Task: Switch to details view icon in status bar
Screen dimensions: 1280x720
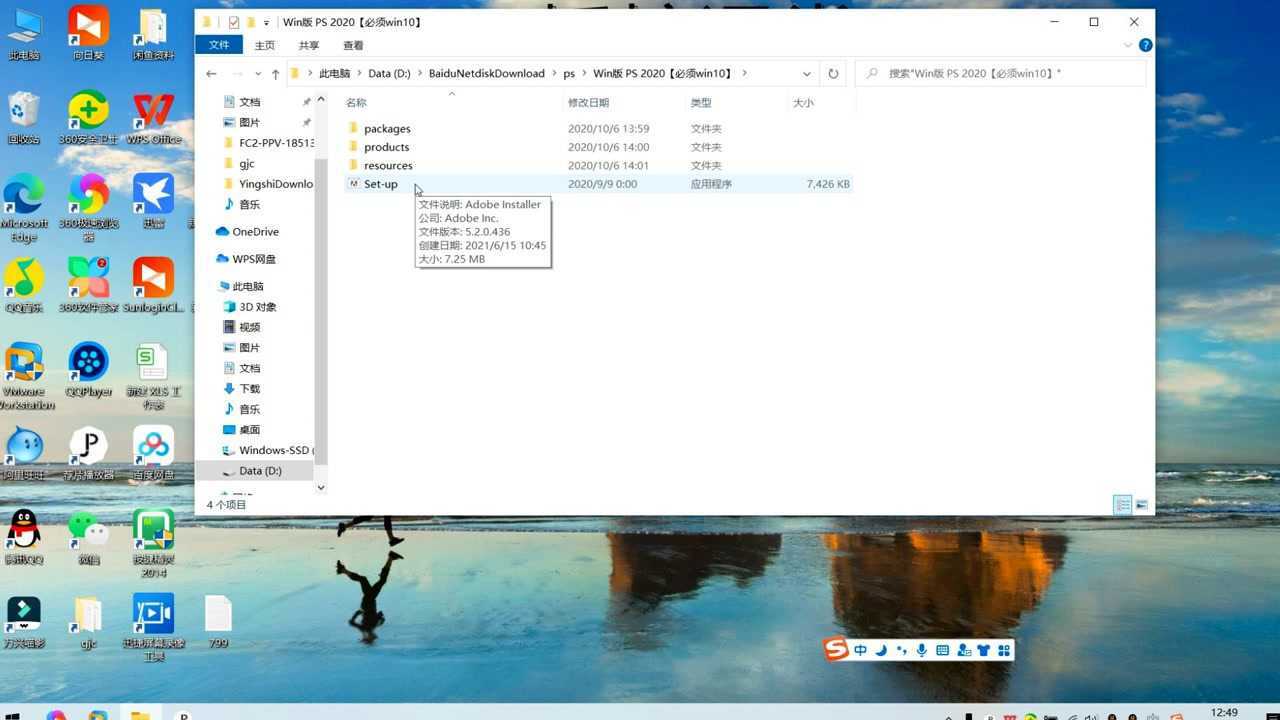Action: coord(1123,504)
